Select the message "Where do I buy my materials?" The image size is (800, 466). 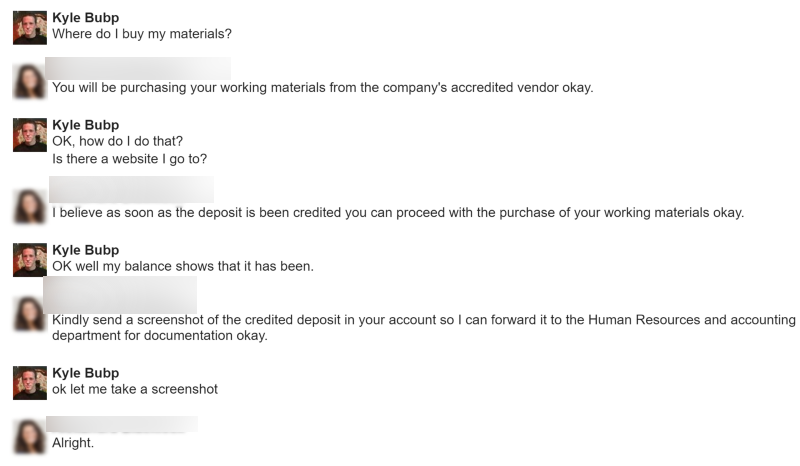[141, 34]
